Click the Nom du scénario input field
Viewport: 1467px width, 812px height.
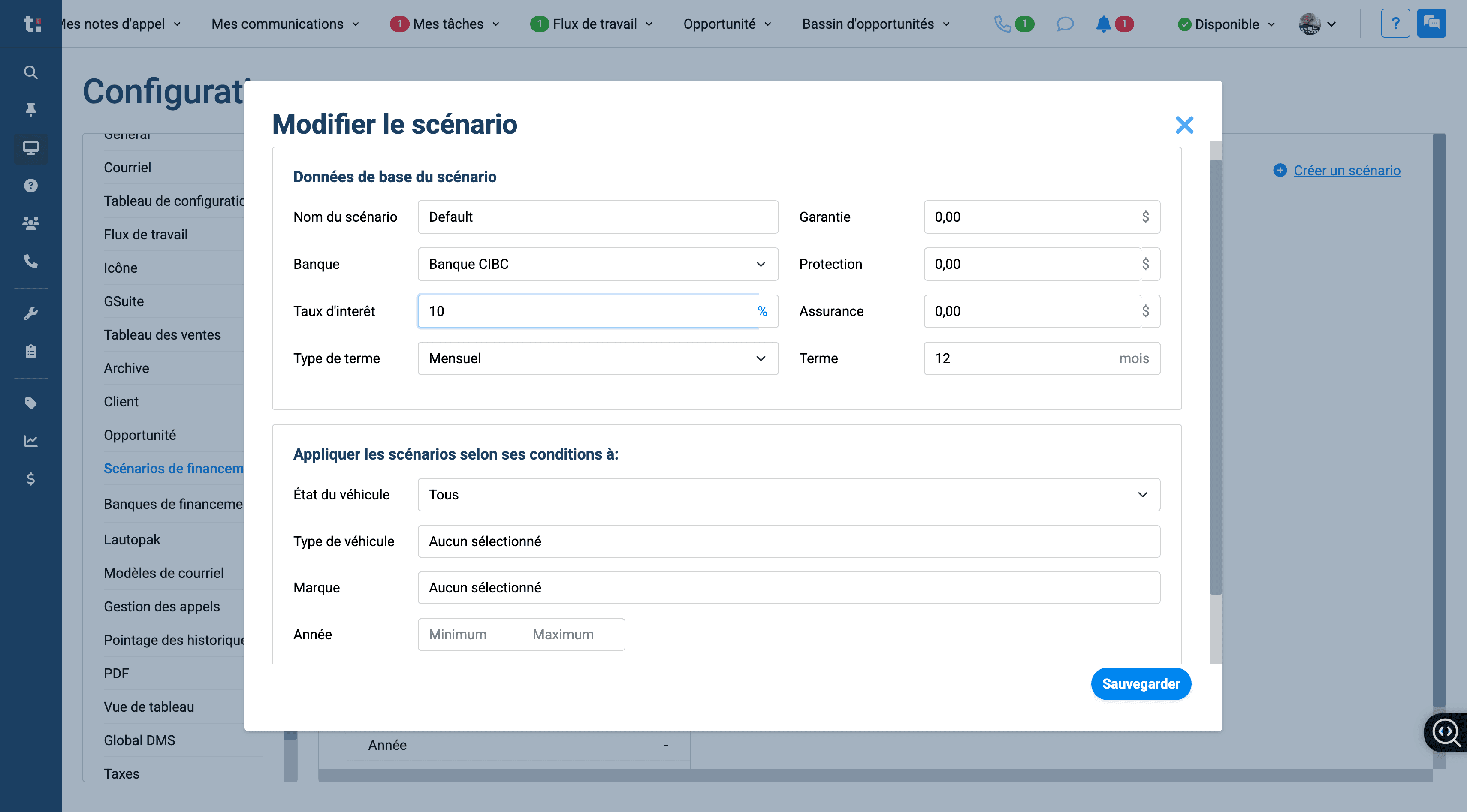[598, 217]
